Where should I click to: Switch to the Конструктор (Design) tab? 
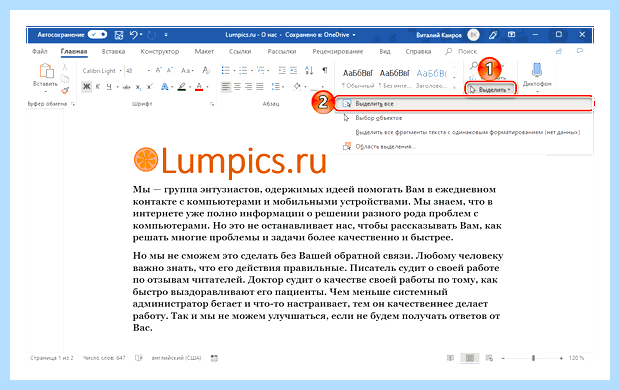coord(160,51)
